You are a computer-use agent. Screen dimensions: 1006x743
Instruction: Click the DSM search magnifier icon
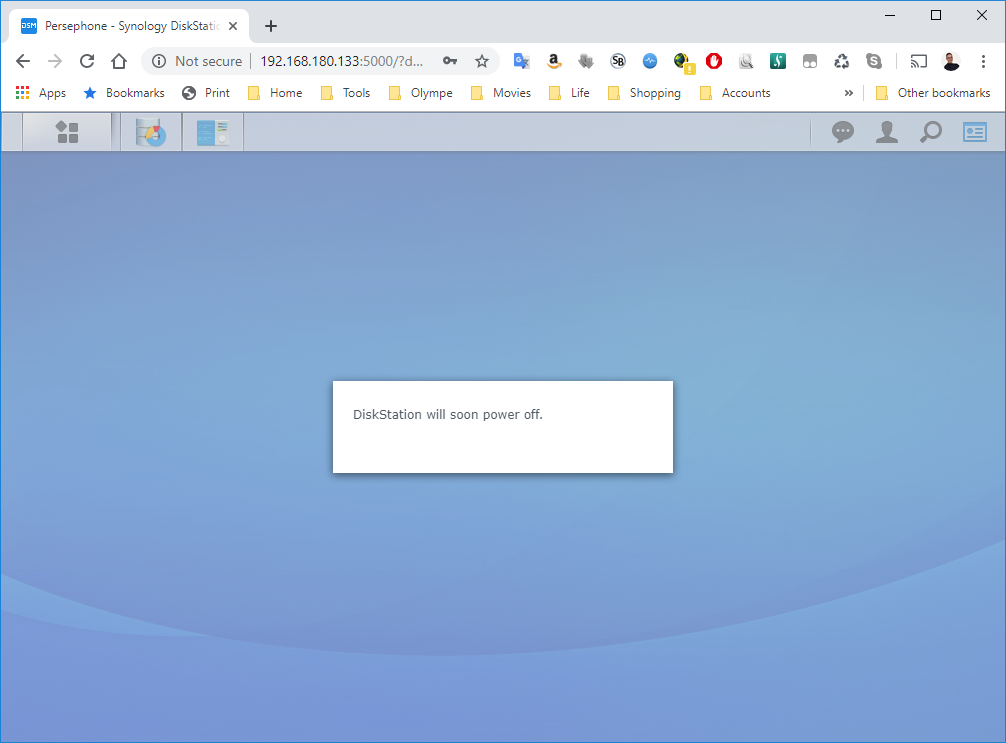(931, 132)
